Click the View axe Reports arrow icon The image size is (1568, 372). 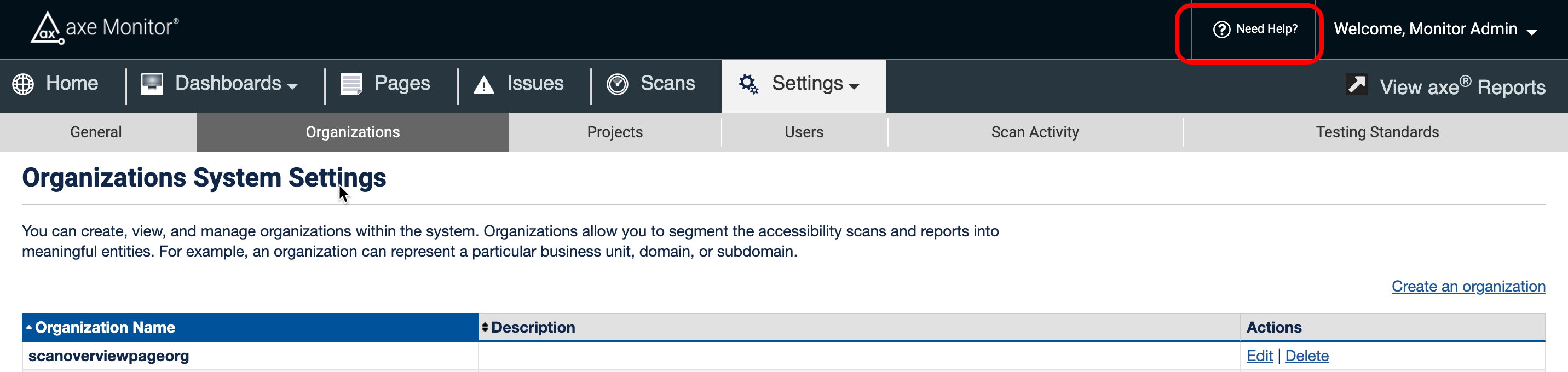point(1356,84)
